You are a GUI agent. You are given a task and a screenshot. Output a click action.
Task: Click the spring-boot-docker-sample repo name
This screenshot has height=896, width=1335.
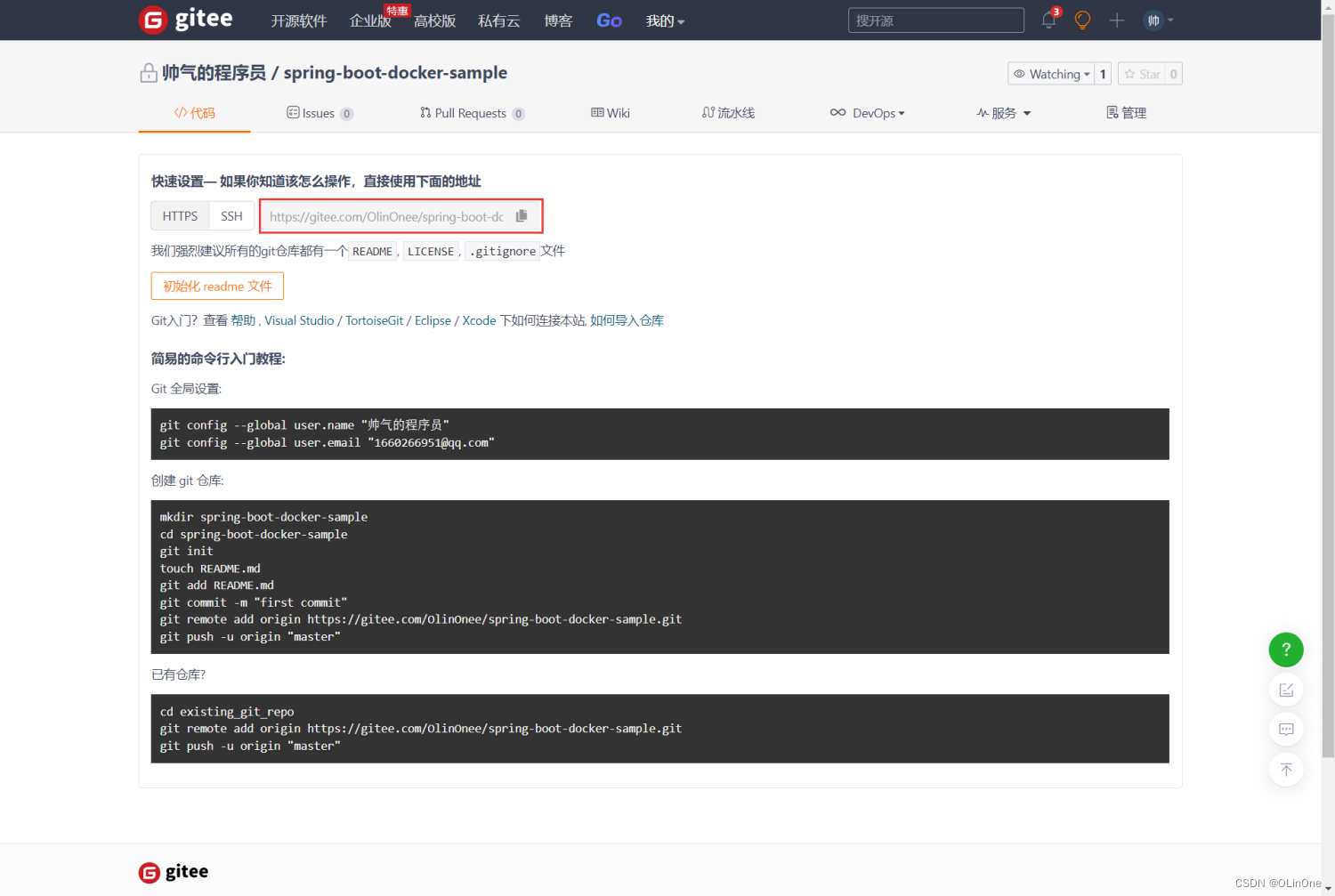pyautogui.click(x=395, y=73)
